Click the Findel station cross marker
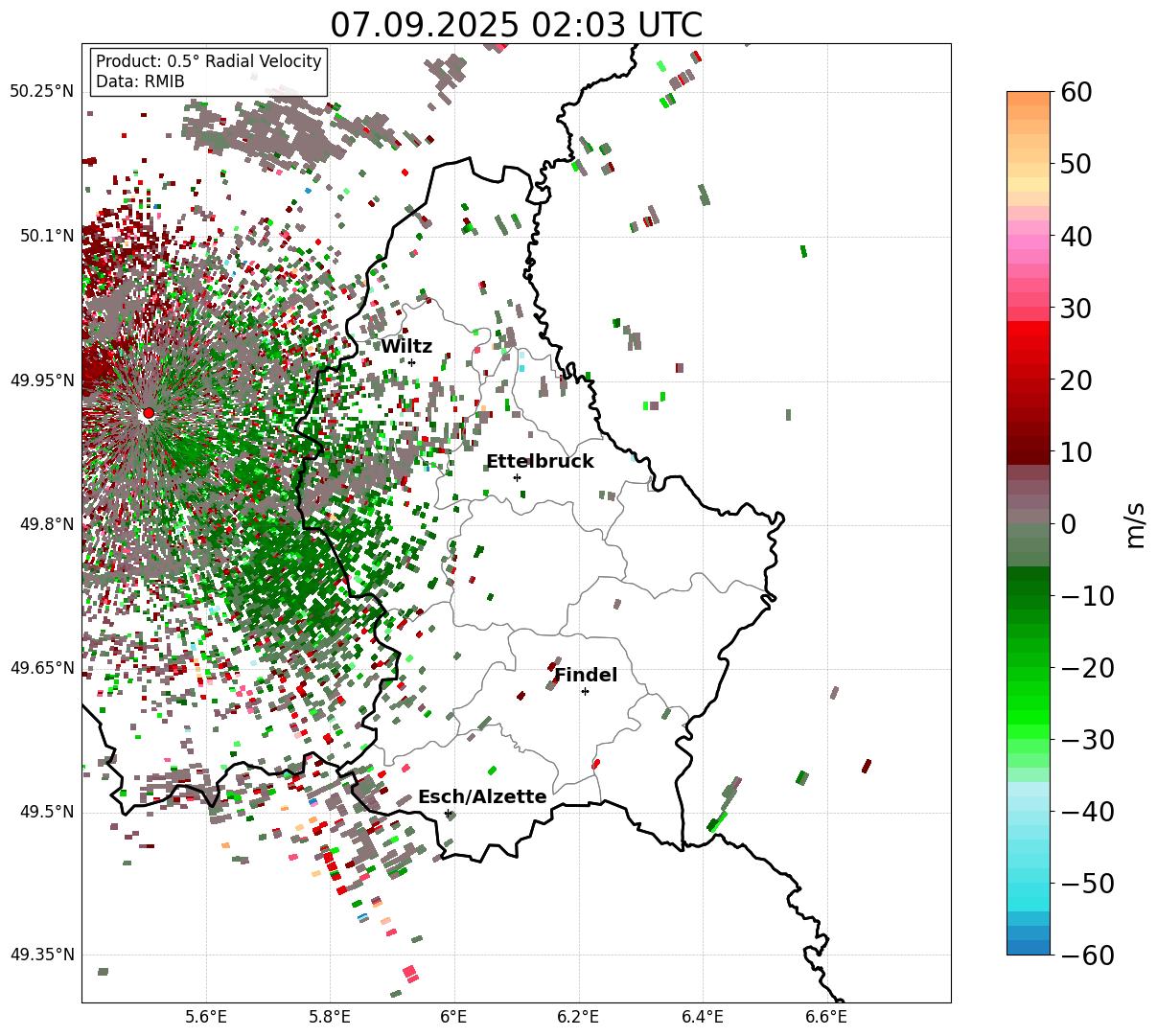The image size is (1157, 1036). pyautogui.click(x=585, y=691)
